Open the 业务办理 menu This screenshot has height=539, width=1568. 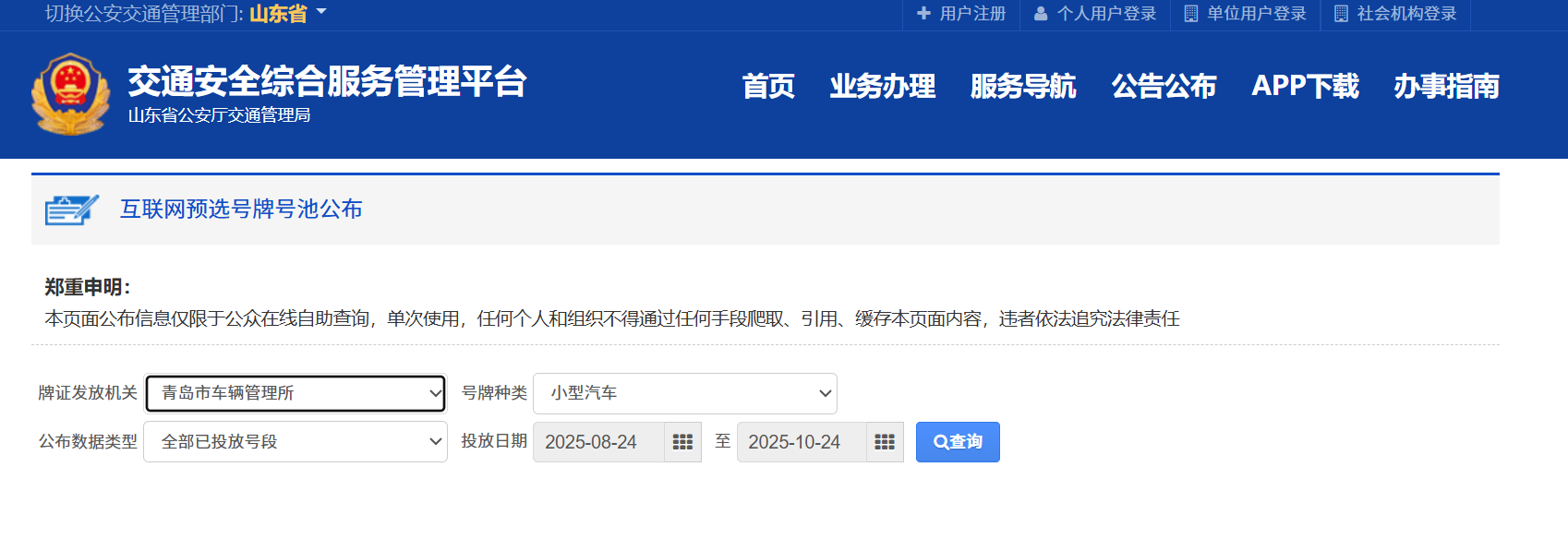882,86
